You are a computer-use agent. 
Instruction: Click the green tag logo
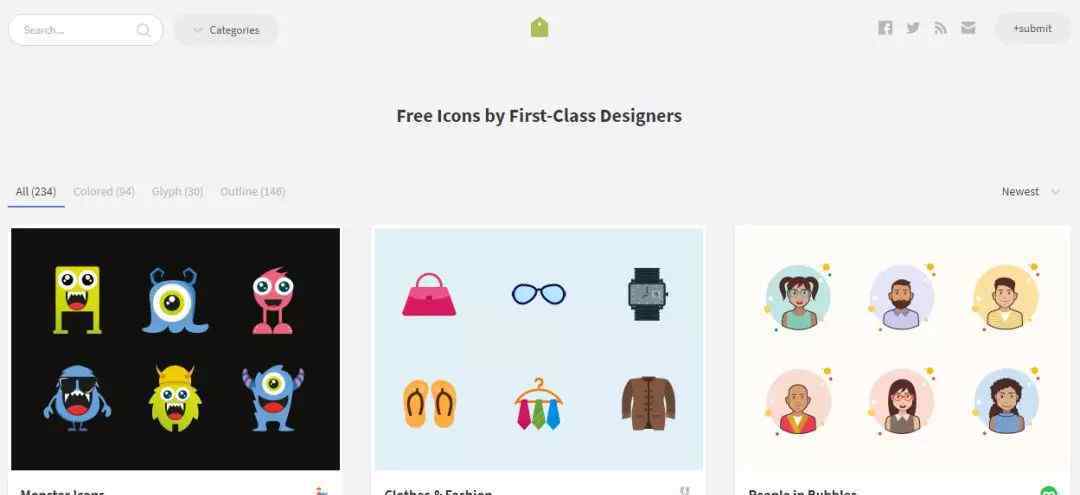click(539, 28)
